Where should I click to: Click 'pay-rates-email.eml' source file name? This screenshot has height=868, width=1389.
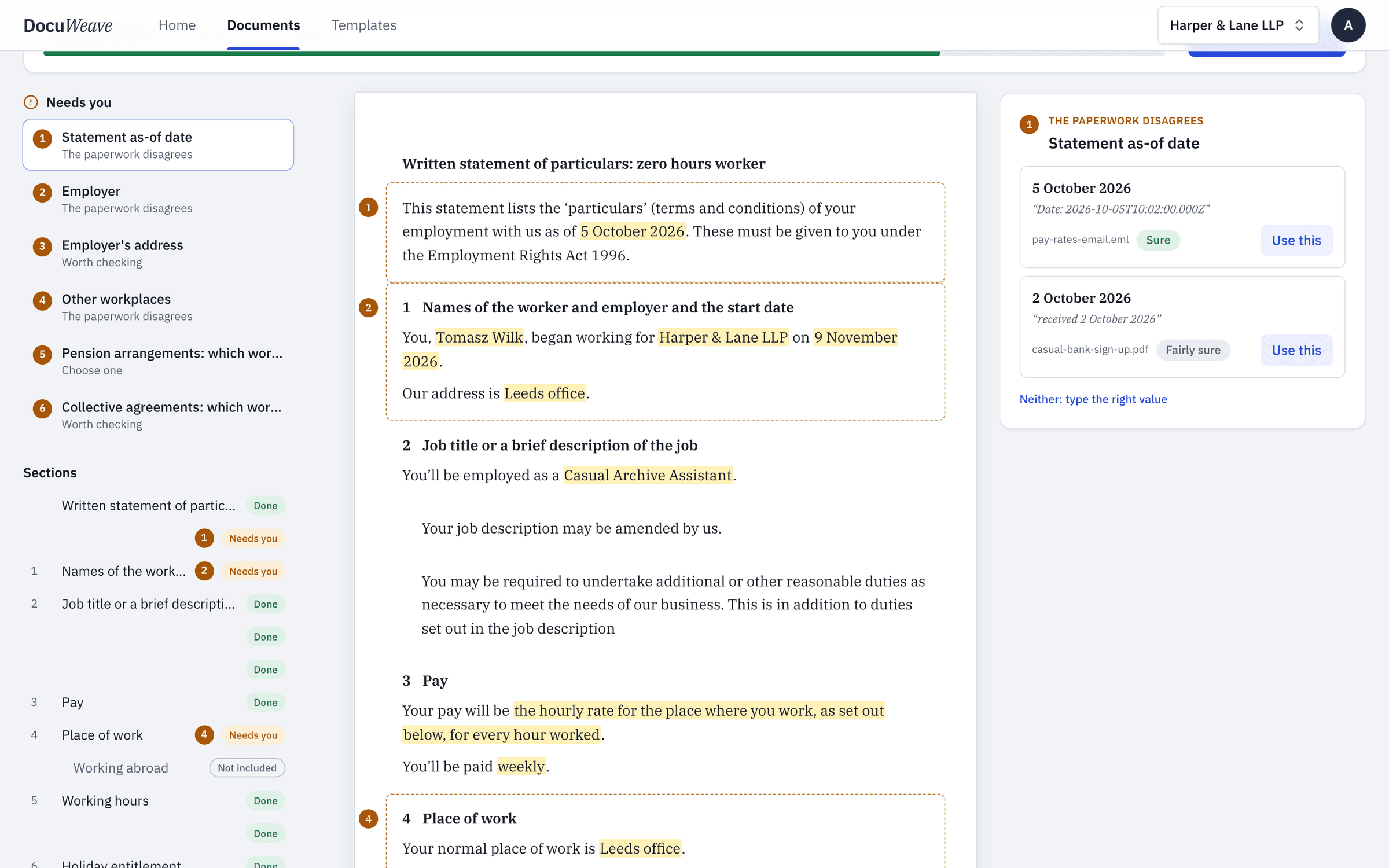click(x=1080, y=240)
